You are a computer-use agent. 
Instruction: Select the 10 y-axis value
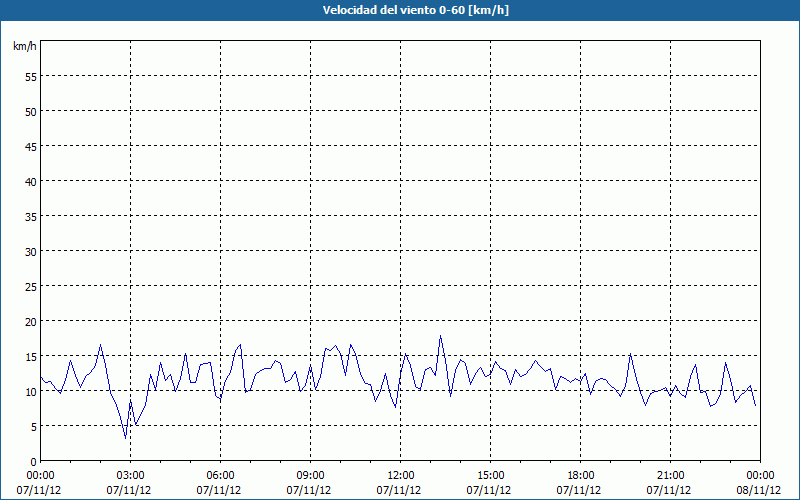coord(31,392)
